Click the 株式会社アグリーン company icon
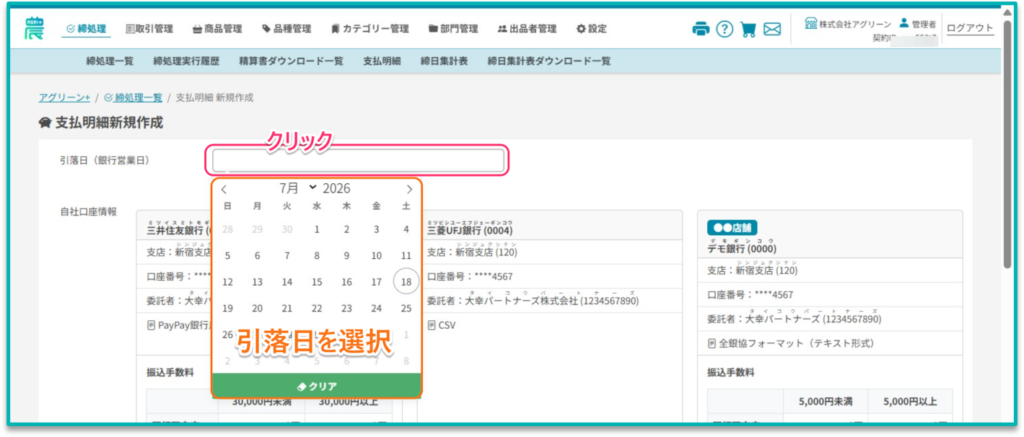 pos(810,24)
